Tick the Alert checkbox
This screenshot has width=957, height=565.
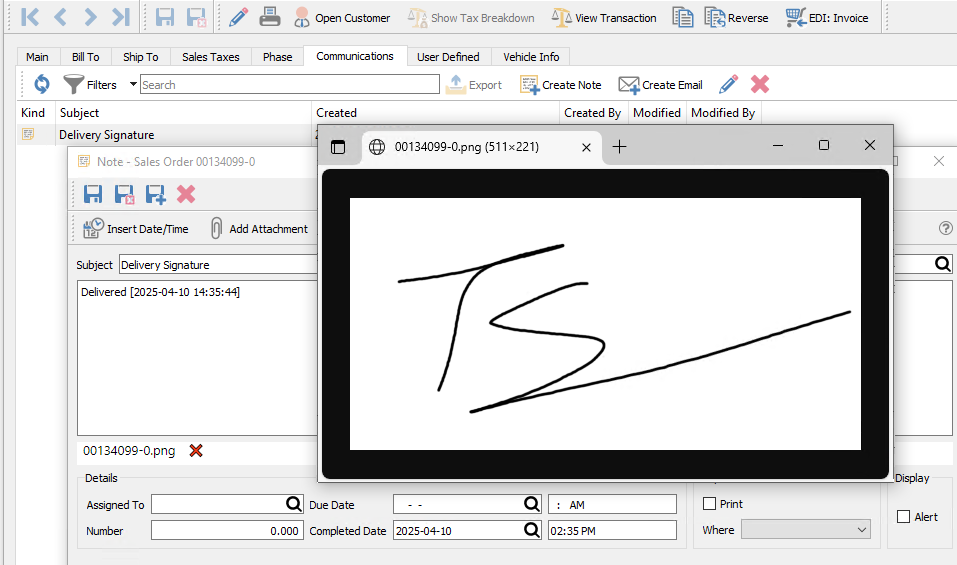point(904,517)
